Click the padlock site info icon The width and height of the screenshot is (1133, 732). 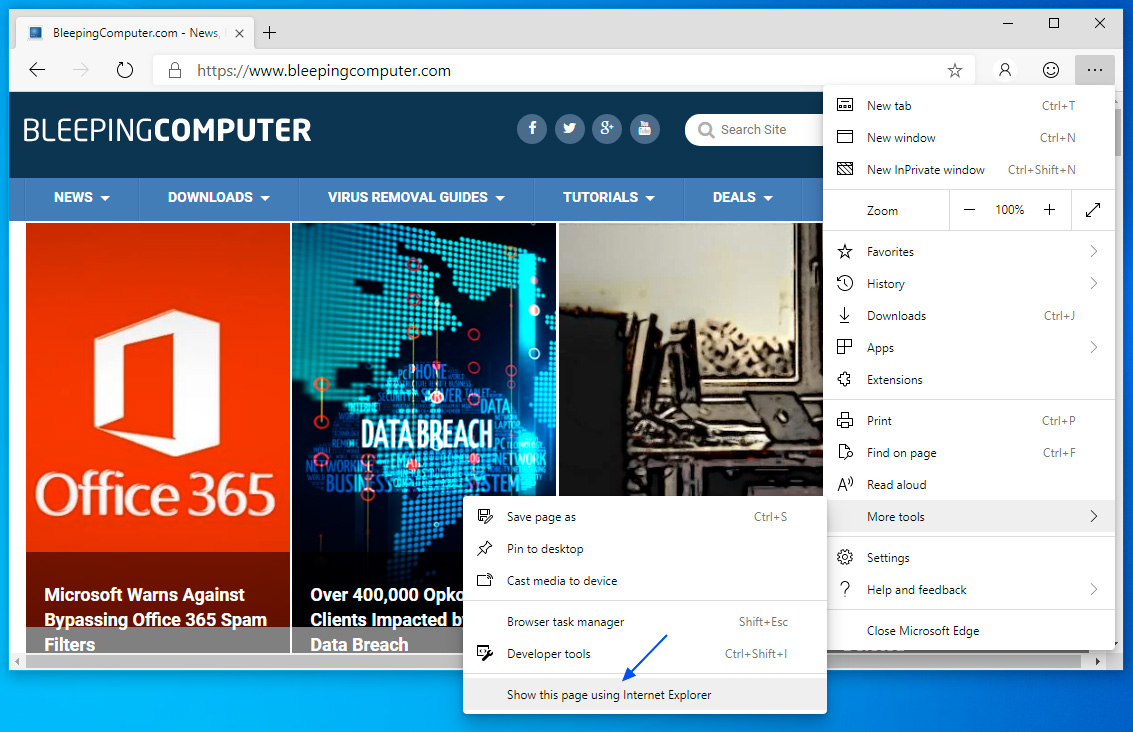[174, 70]
